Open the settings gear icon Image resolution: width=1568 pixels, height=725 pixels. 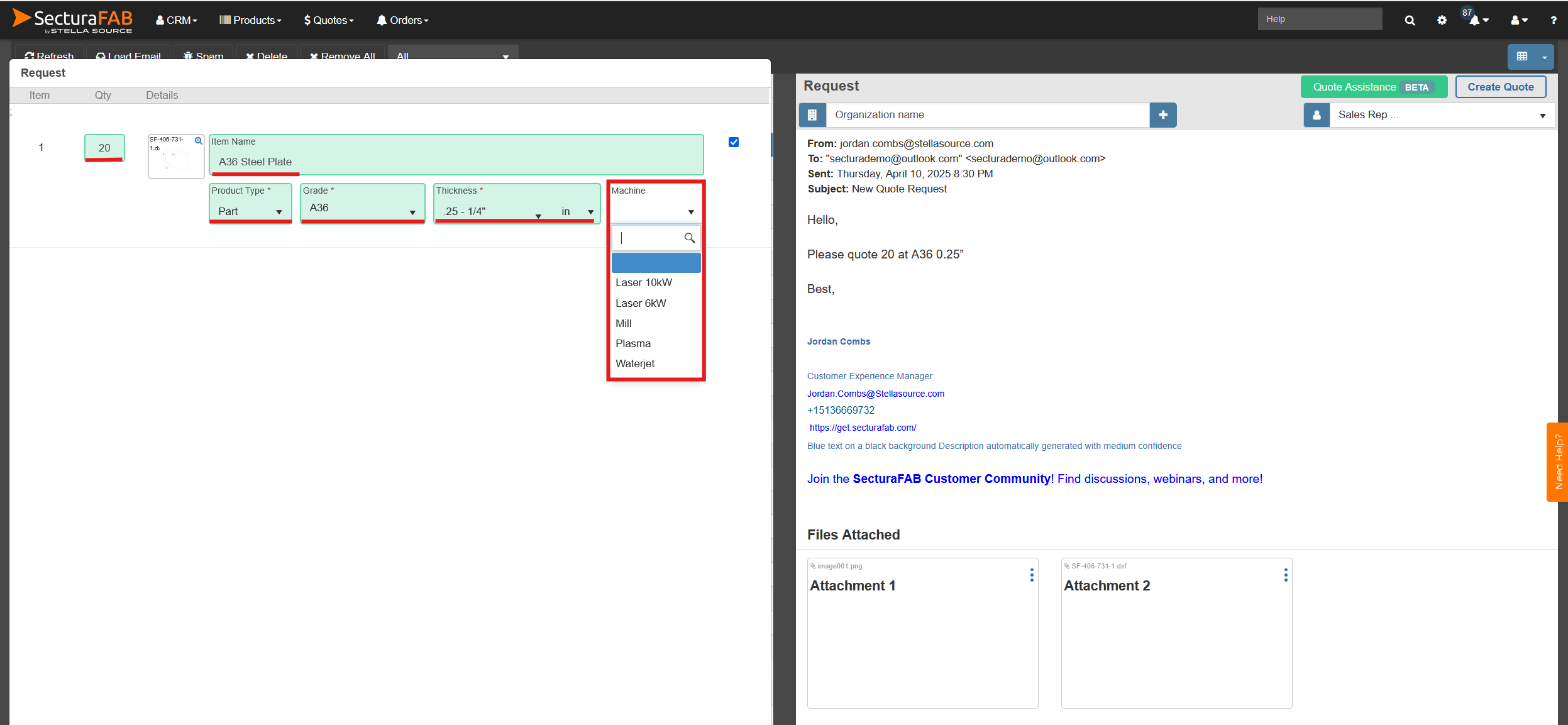point(1442,20)
